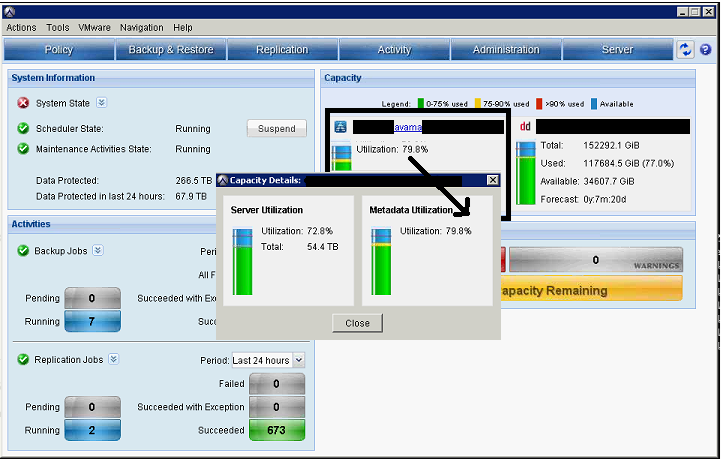Screen dimensions: 721x459
Task: Click Close in Capacity Details dialog
Action: click(x=357, y=323)
